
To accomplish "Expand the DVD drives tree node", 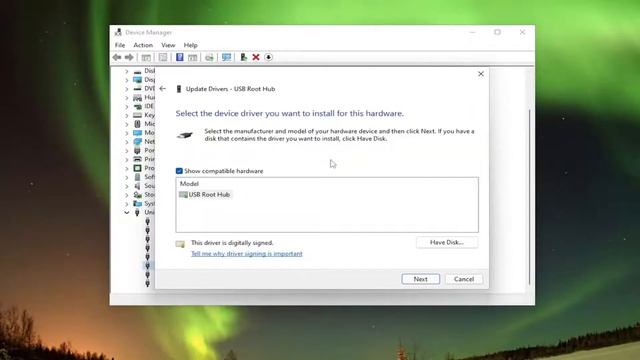I will tap(127, 89).
